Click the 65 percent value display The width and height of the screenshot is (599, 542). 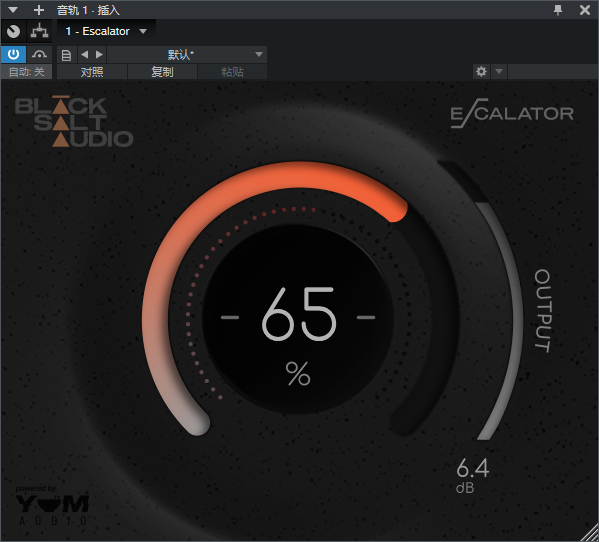(298, 315)
